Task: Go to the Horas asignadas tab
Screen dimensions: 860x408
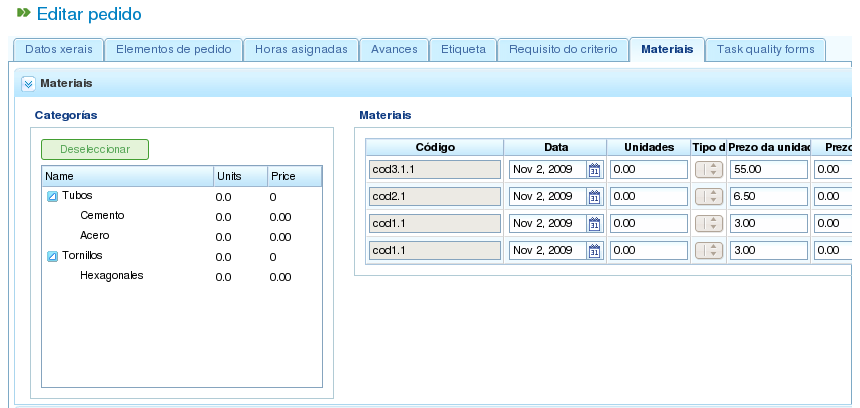Action: 301,49
